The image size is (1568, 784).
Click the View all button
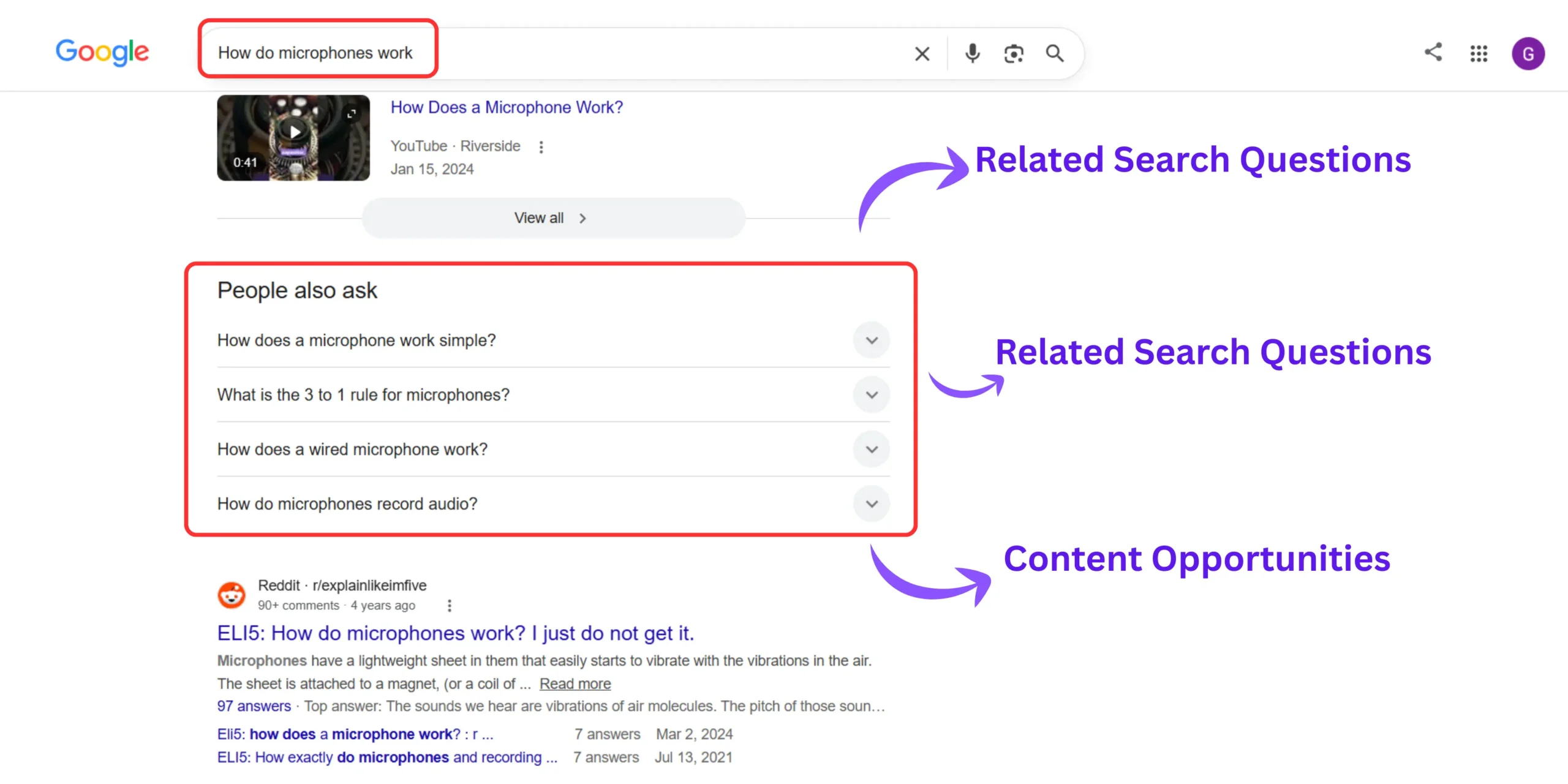[x=554, y=218]
